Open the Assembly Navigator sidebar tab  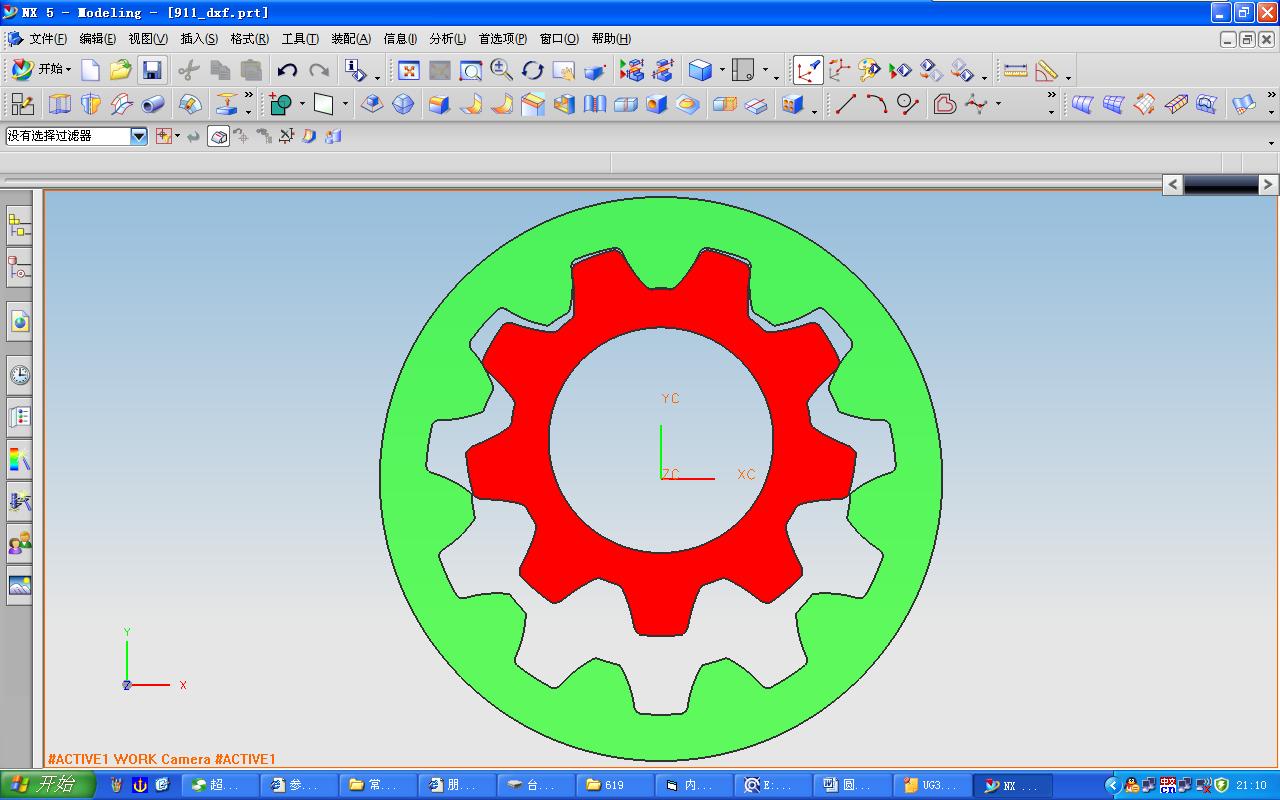tap(19, 227)
